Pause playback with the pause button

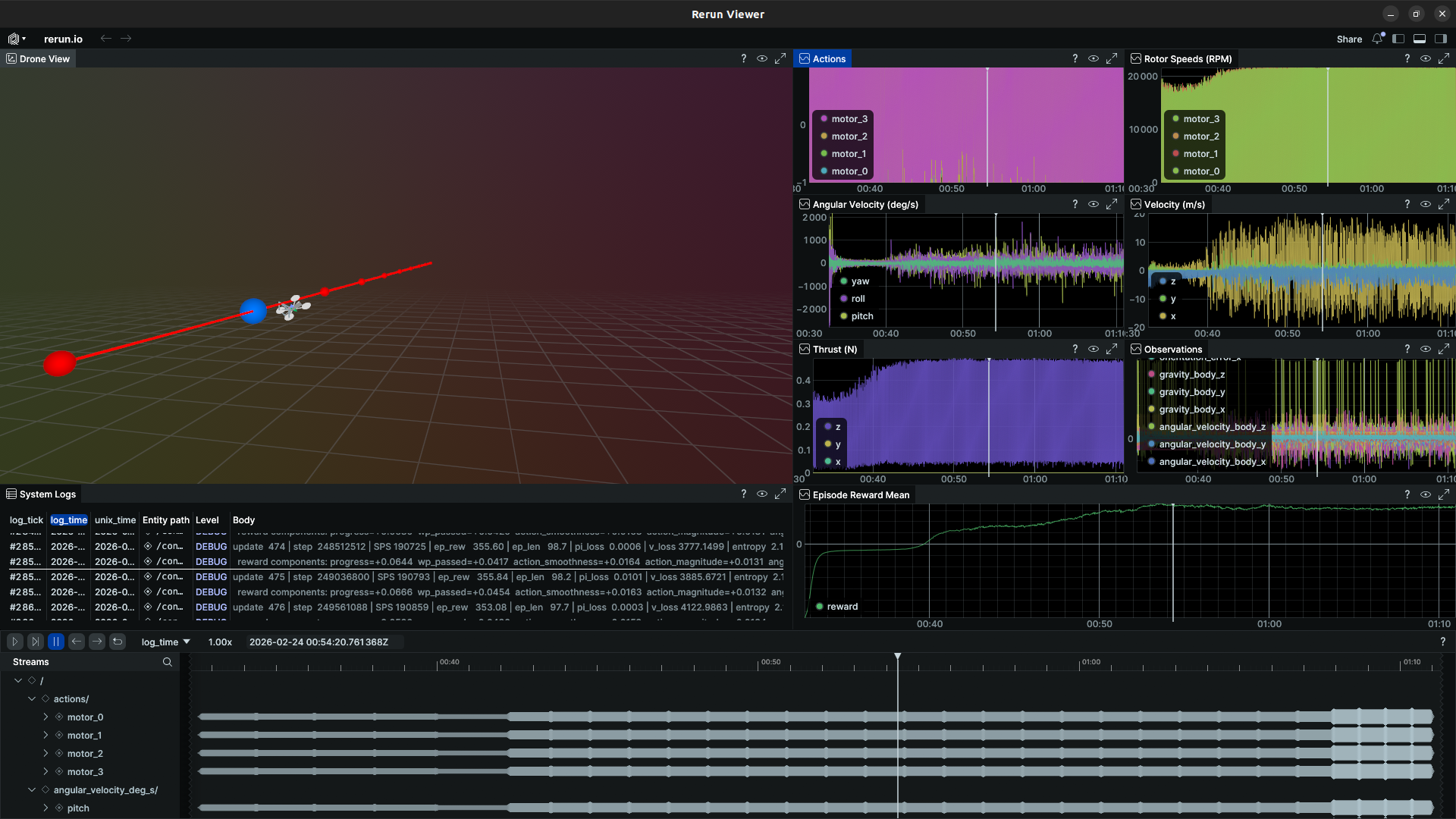[55, 642]
